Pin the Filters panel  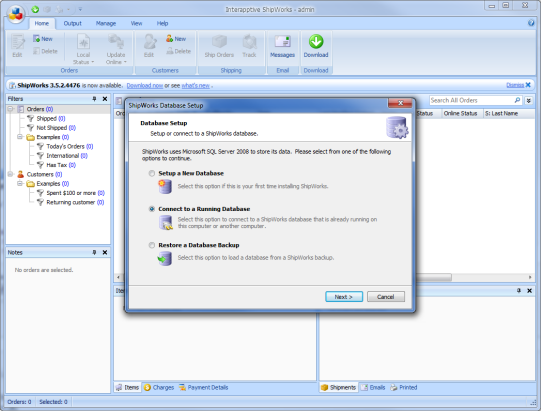point(94,99)
